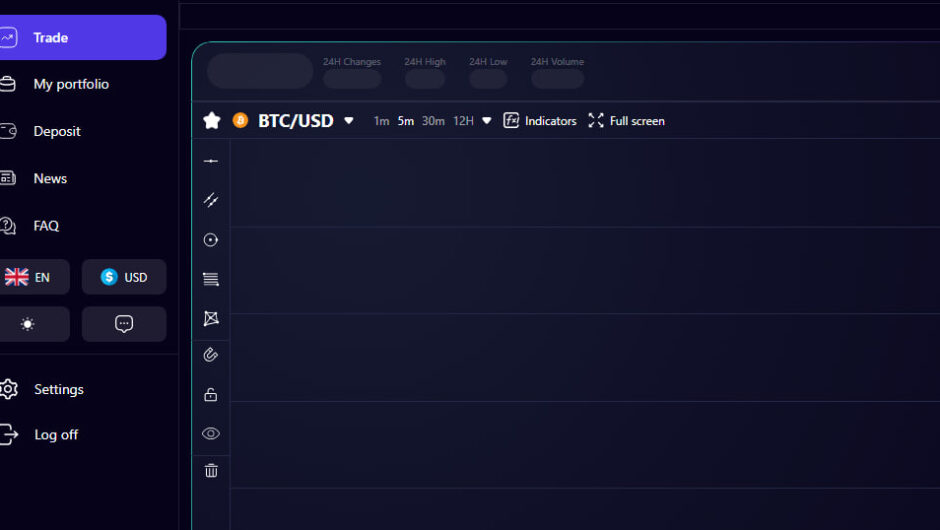Click the Indicators button
Screen dimensions: 940x530
click(x=540, y=121)
